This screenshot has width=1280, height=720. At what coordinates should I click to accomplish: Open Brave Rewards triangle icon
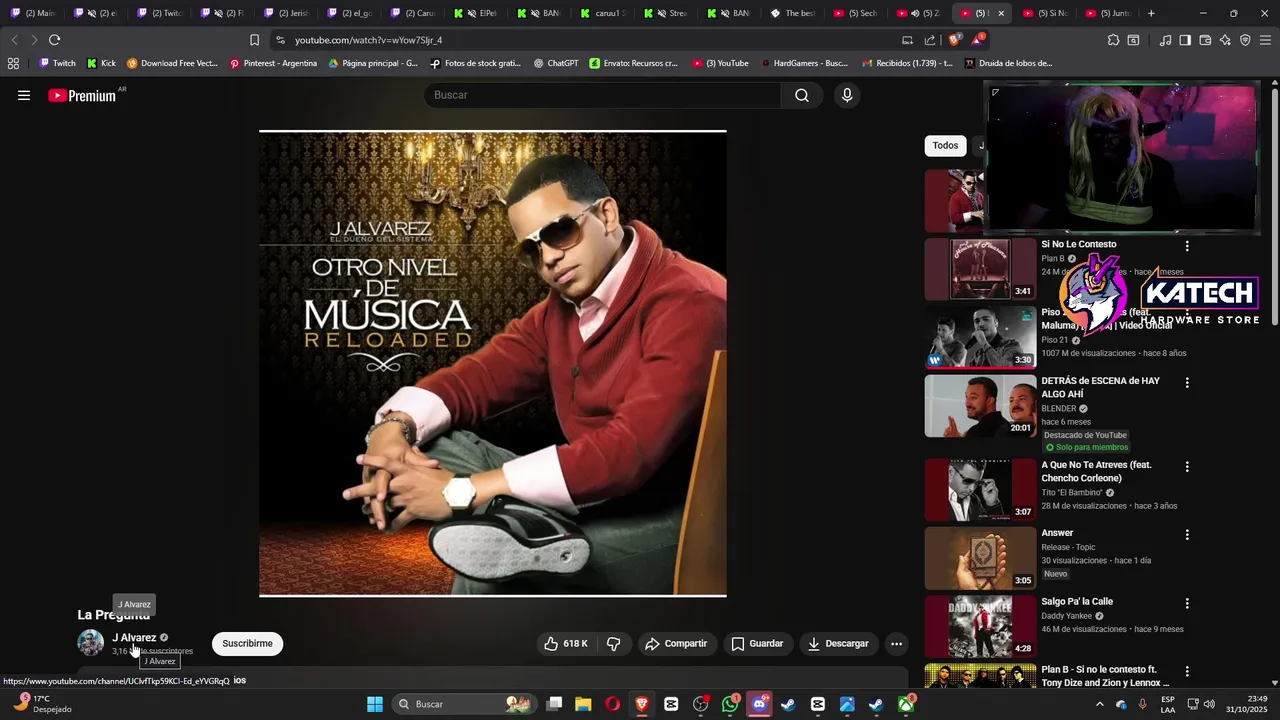pyautogui.click(x=977, y=40)
